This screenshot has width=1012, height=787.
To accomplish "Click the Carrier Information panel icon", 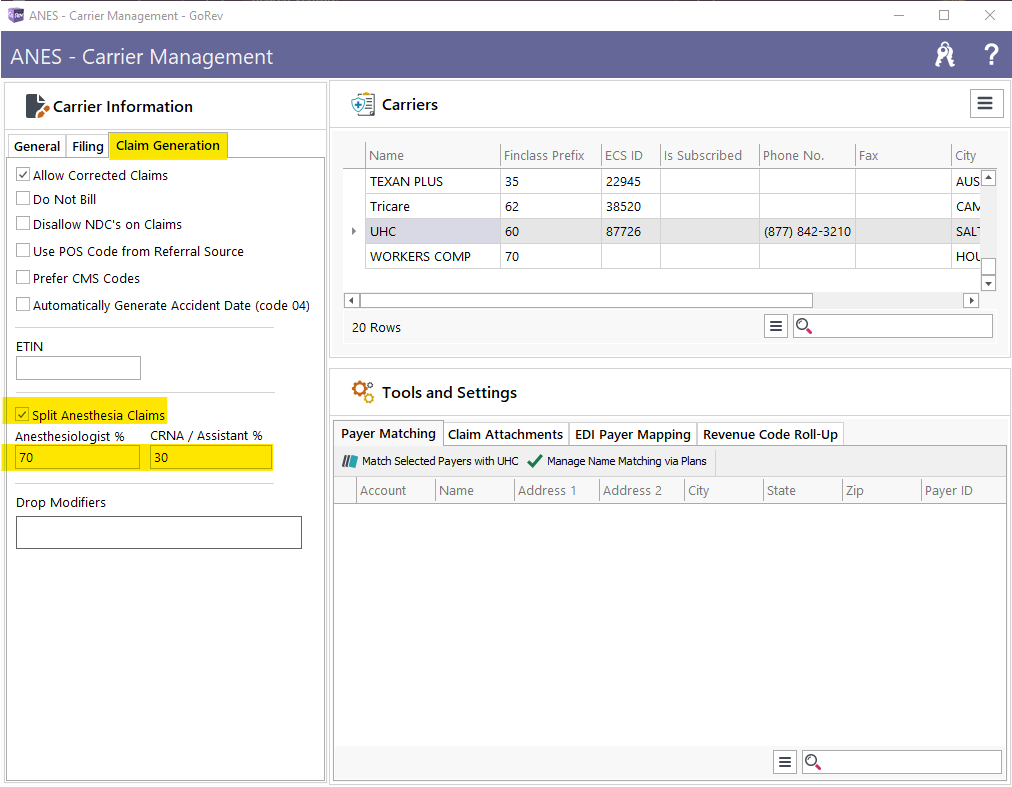I will 37,107.
